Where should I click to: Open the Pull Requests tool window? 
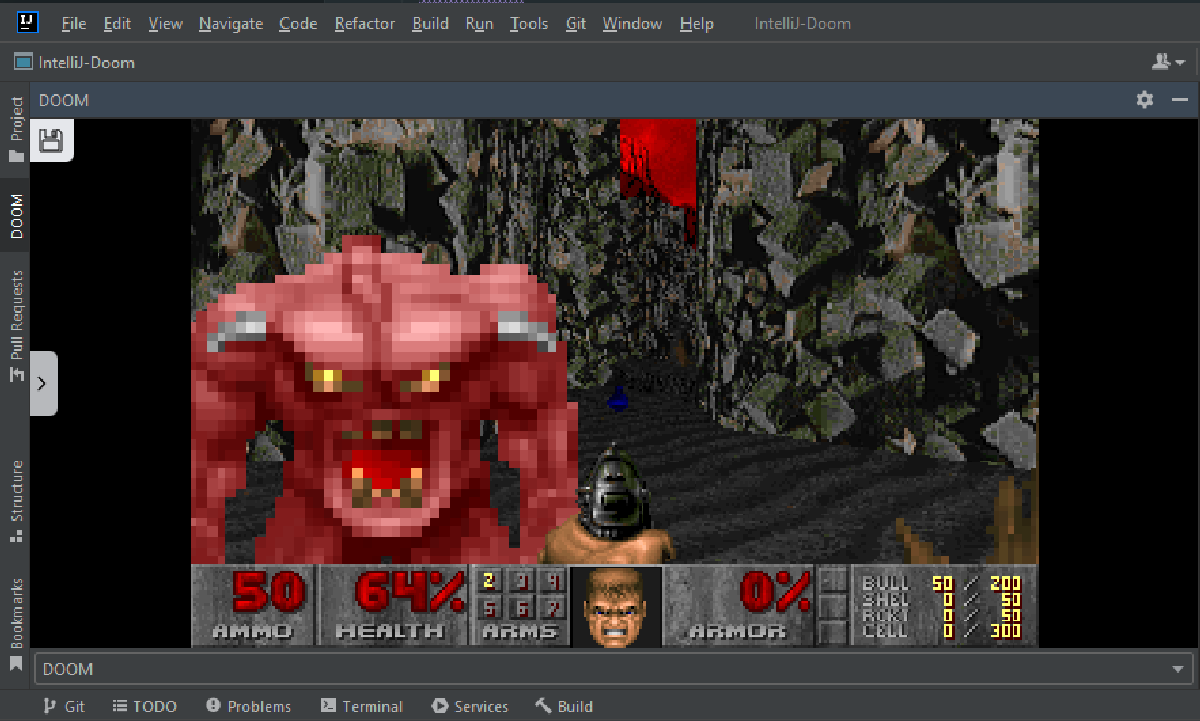(x=16, y=326)
